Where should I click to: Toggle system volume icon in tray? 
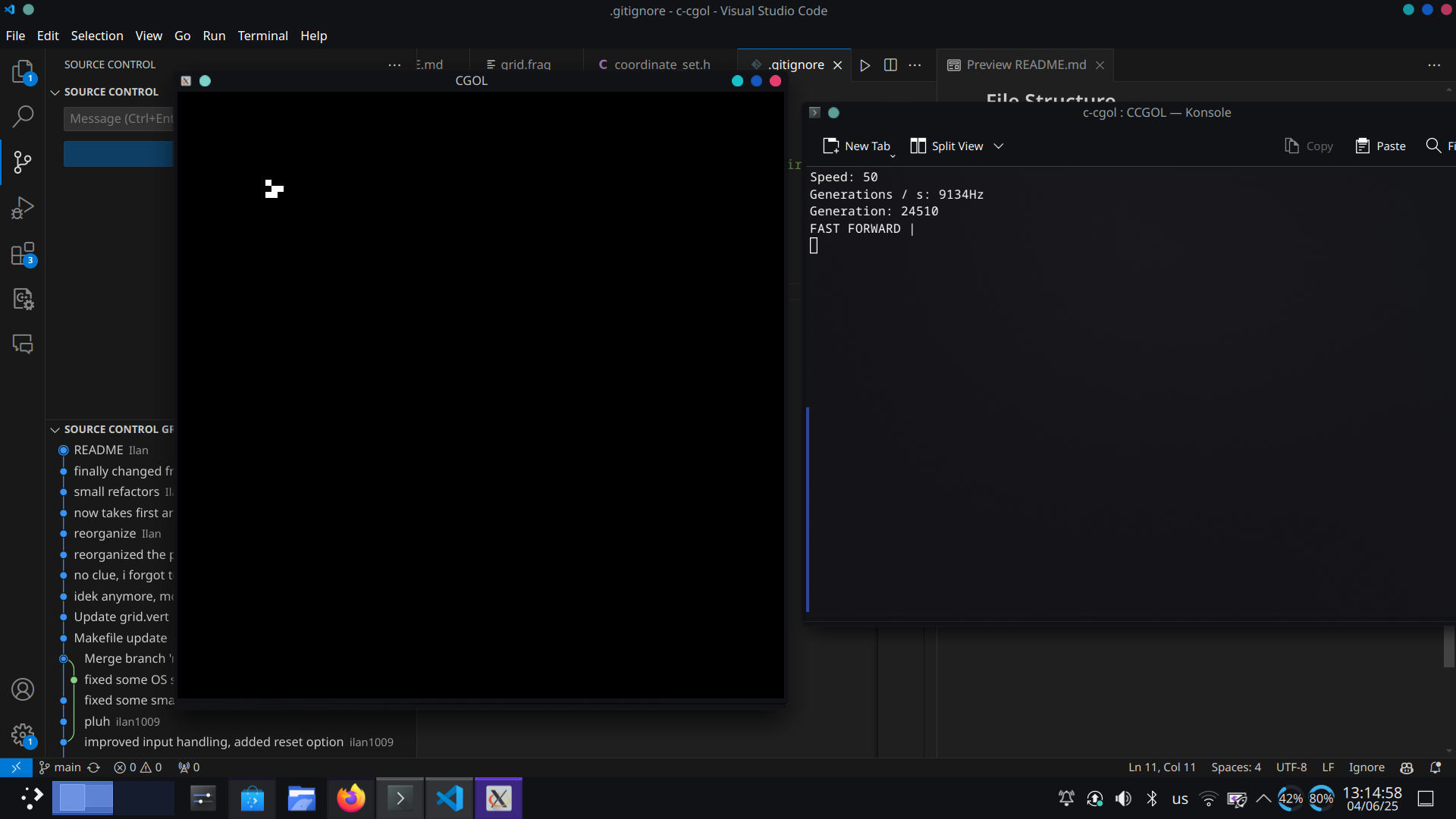pyautogui.click(x=1123, y=799)
